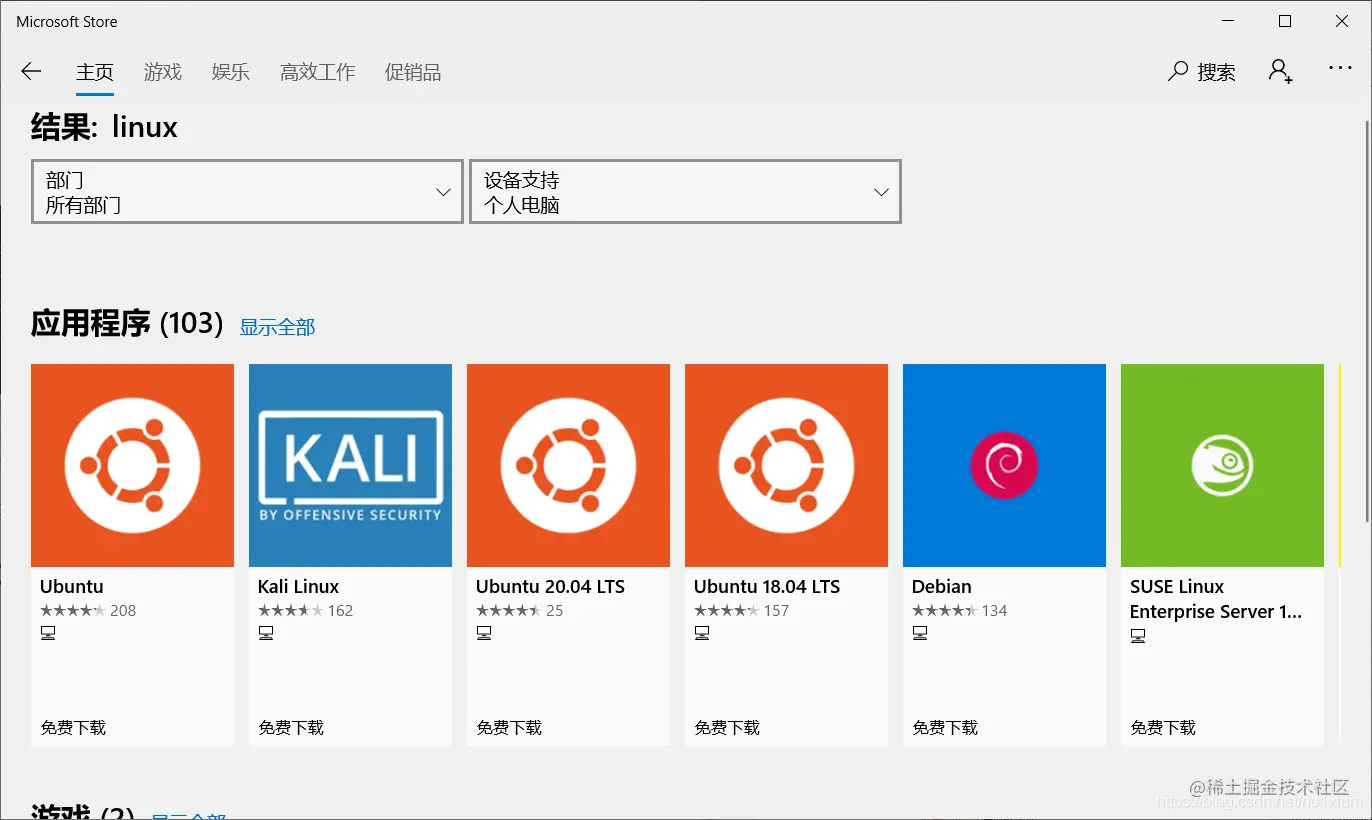
Task: Click the Debian title text
Action: [x=942, y=587]
